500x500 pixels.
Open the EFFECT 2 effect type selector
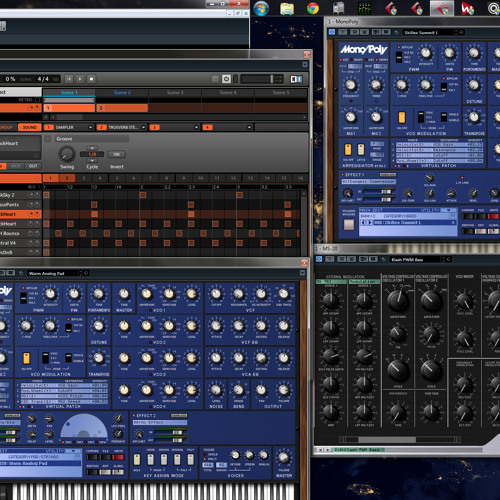[159, 422]
